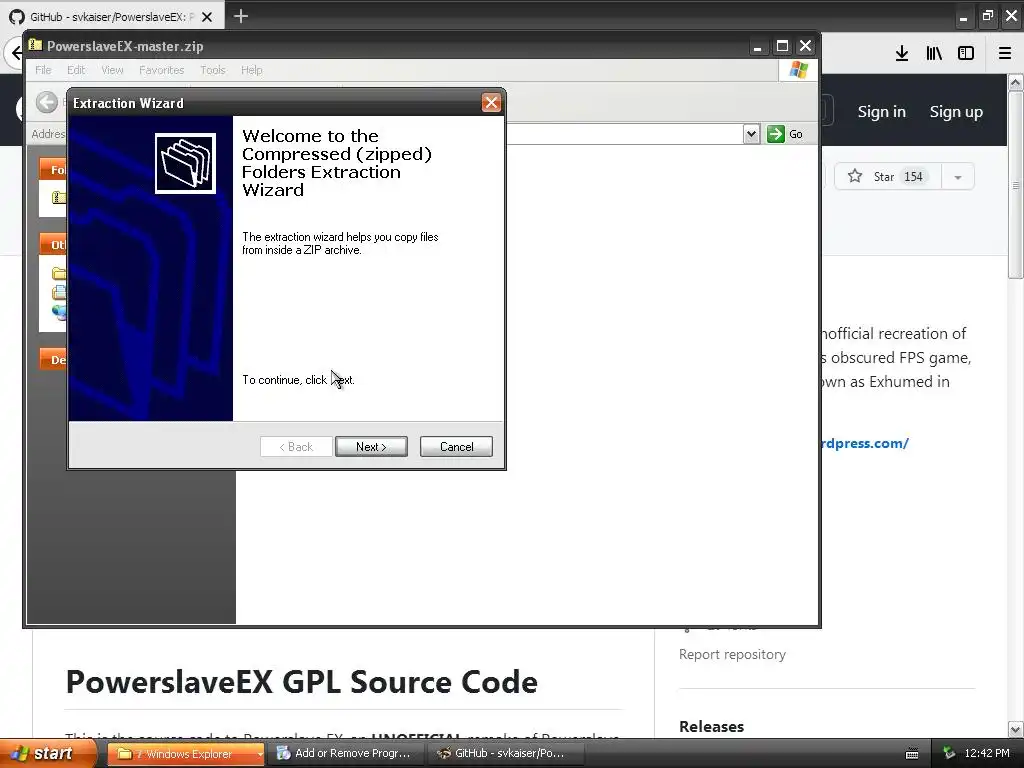The height and width of the screenshot is (768, 1024).
Task: Click the Explorer Back arrow button
Action: click(x=46, y=103)
